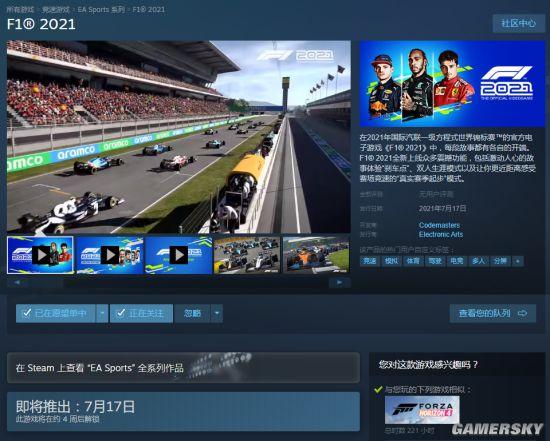The width and height of the screenshot is (550, 441).
Task: Select the 电竞 tag
Action: pos(457,261)
